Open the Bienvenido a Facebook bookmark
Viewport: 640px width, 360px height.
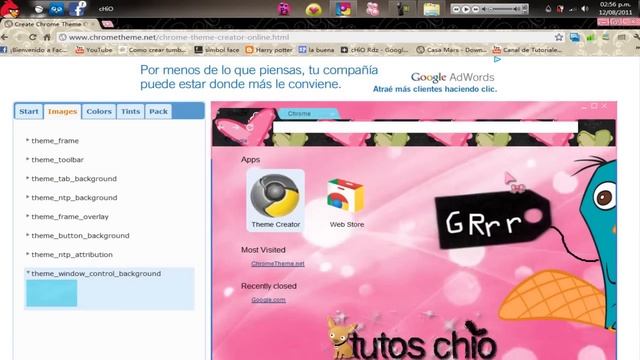pos(34,50)
